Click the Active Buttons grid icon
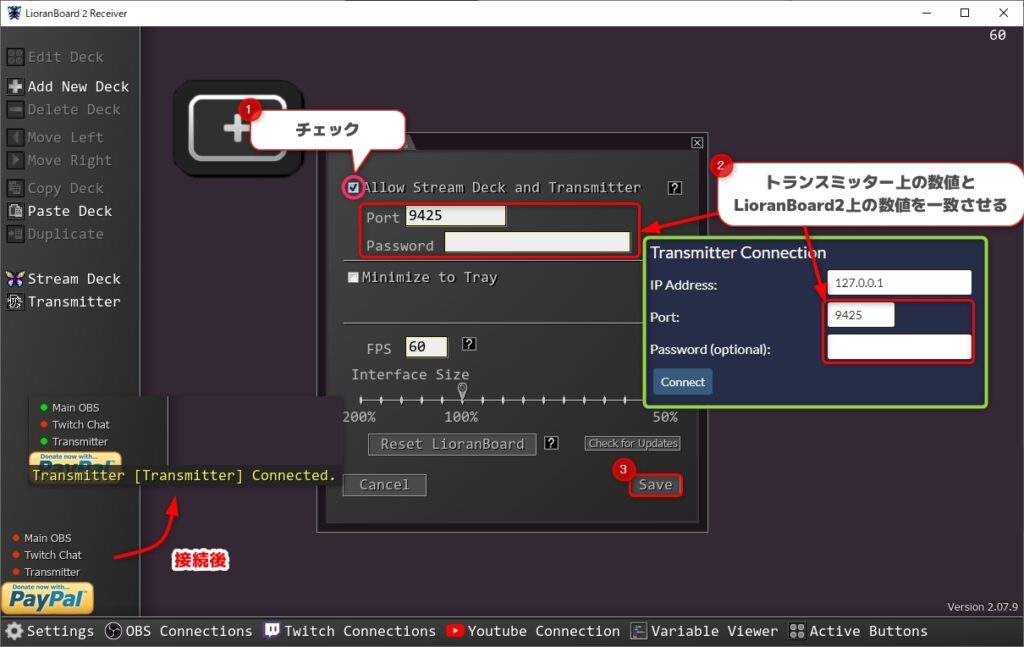This screenshot has height=647, width=1024. tap(797, 631)
